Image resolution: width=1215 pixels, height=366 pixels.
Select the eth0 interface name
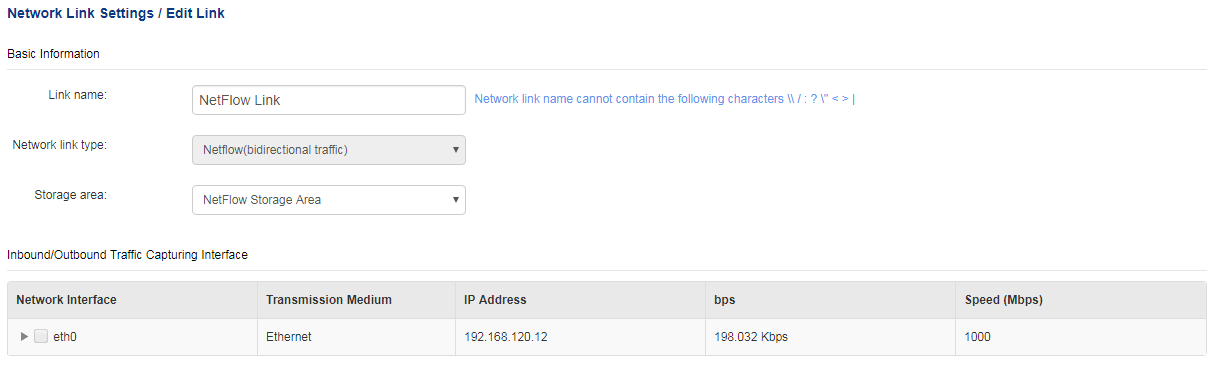pyautogui.click(x=65, y=337)
